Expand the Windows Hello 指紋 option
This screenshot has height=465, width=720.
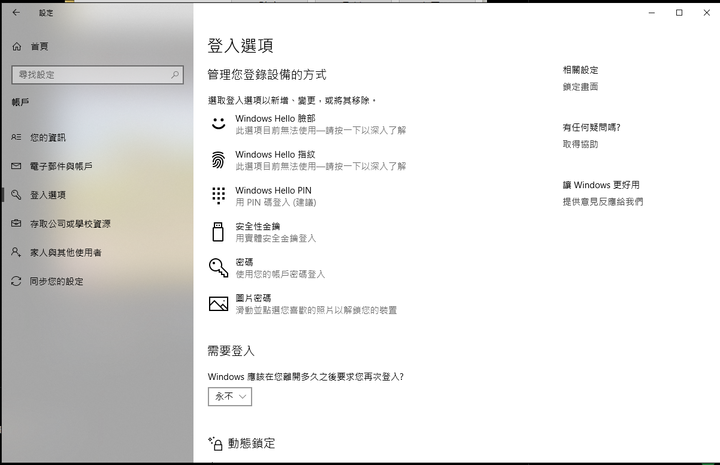pyautogui.click(x=308, y=160)
